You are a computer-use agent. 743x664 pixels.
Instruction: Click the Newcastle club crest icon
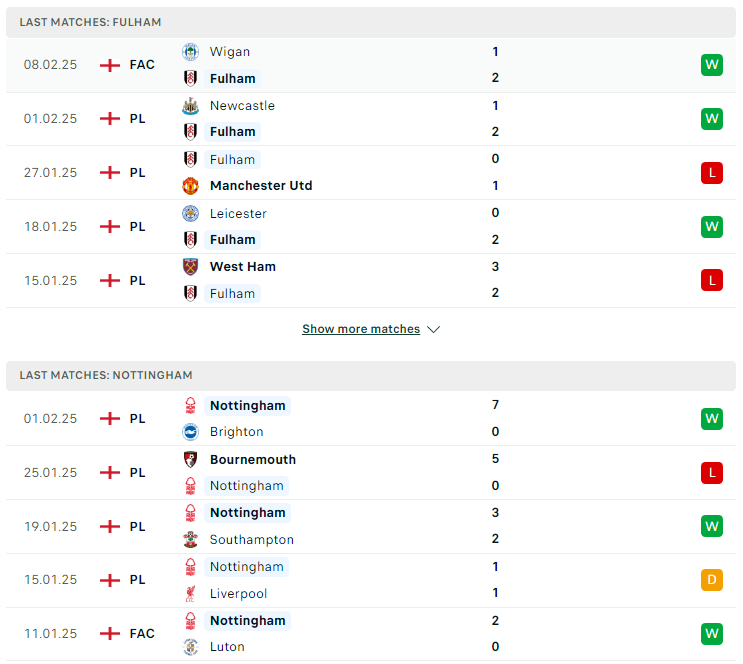point(190,106)
